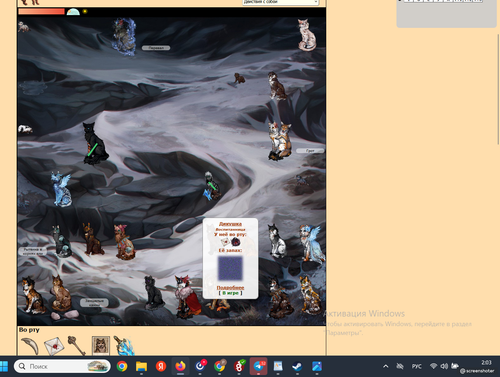500x377 pixels.
Task: Select the framed cat portrait item
Action: click(x=101, y=345)
